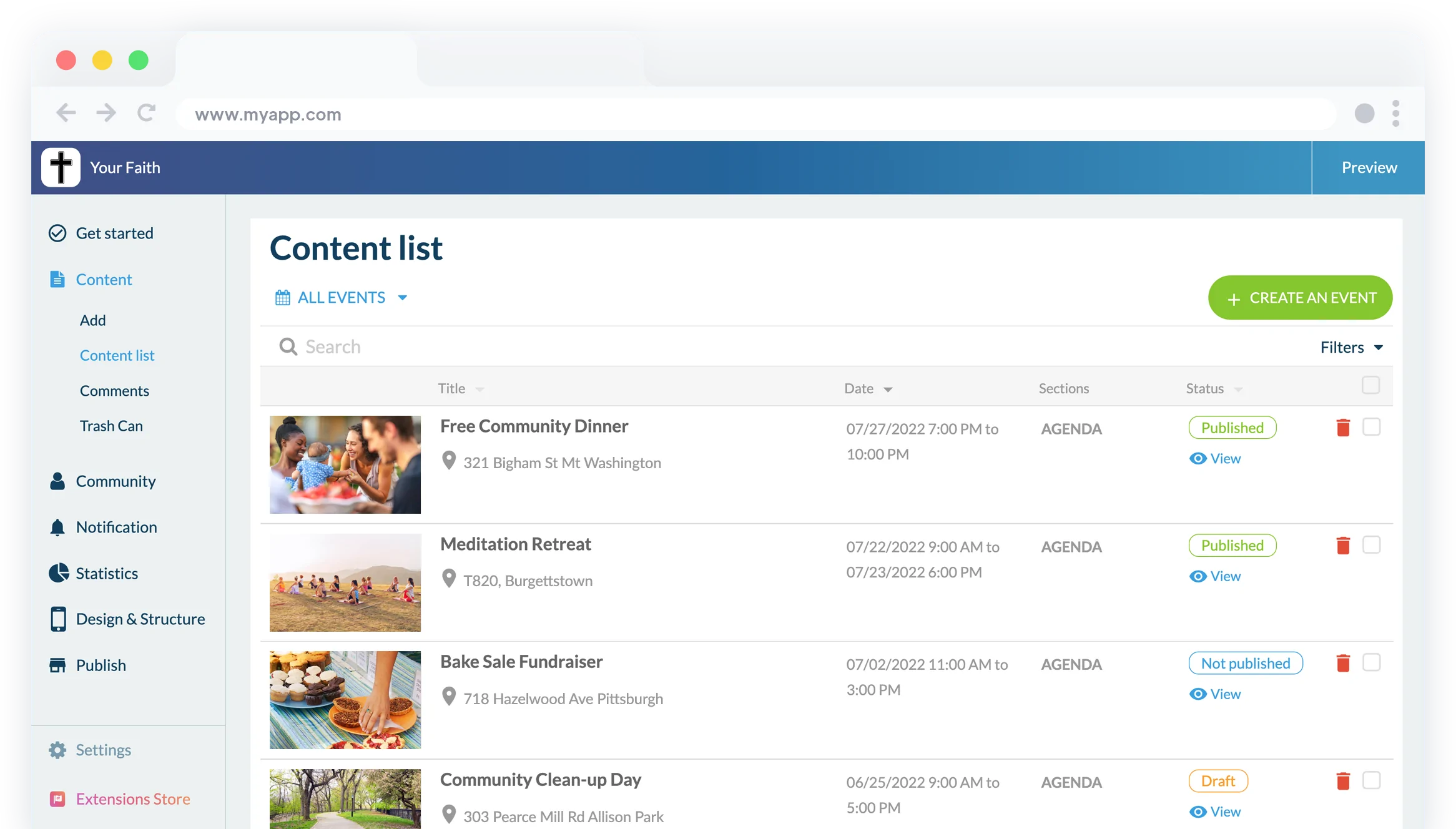Click the Settings gear icon
The image size is (1456, 829).
coord(57,750)
